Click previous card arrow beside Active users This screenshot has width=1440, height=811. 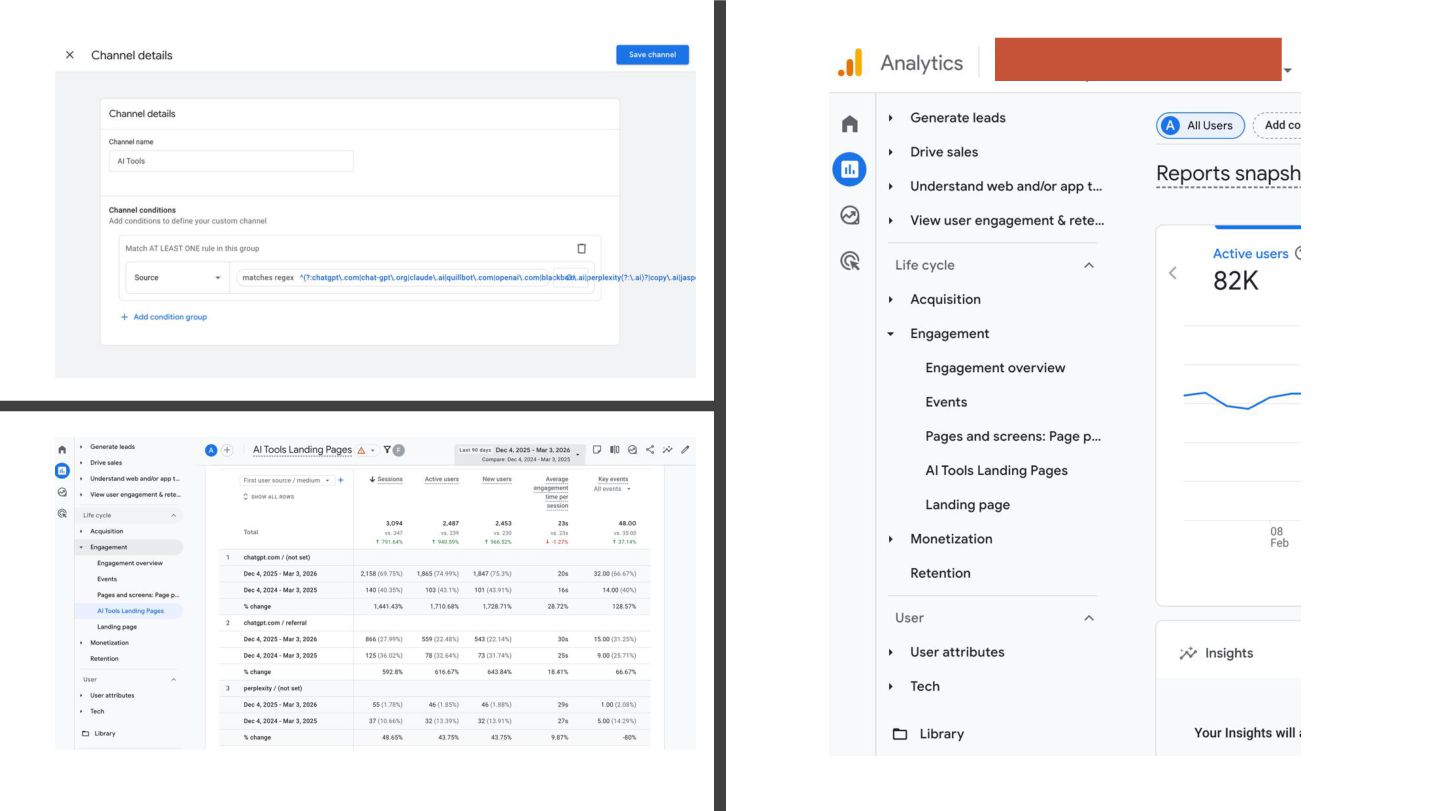[x=1173, y=273]
